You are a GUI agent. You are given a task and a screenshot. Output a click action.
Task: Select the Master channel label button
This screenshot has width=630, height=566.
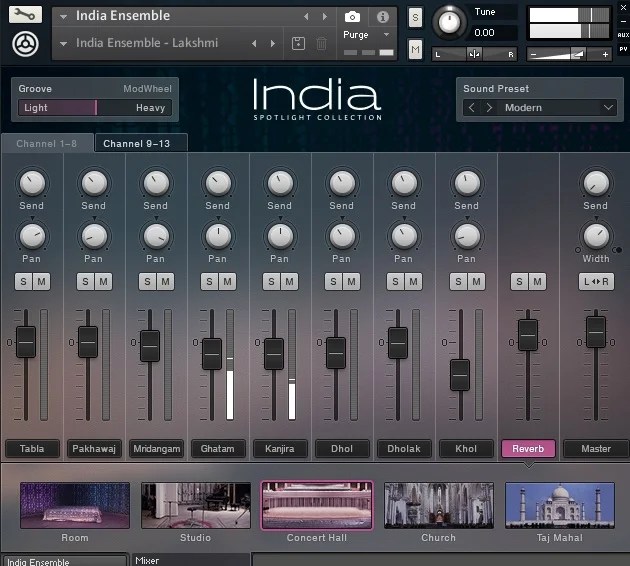(596, 449)
